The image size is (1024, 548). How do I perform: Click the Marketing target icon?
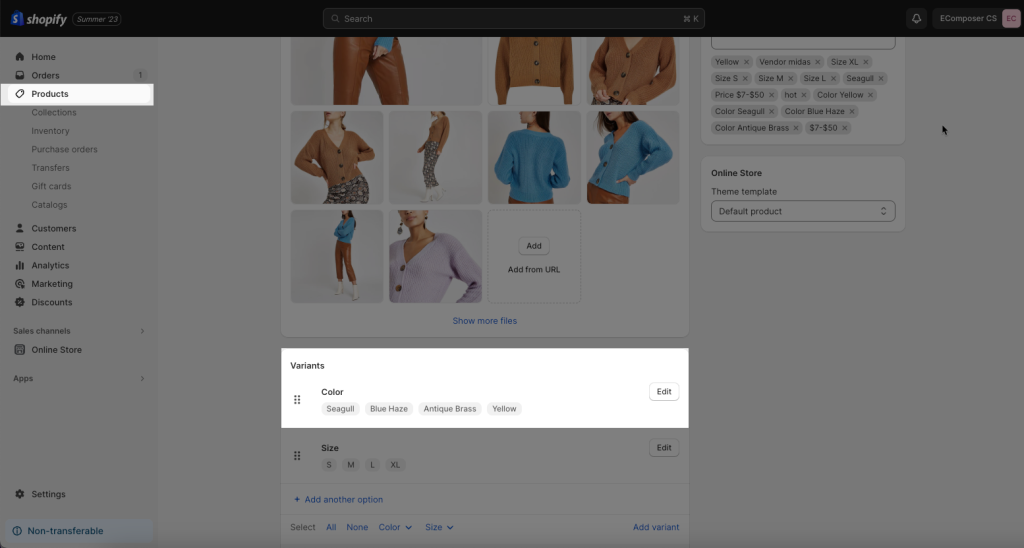(20, 283)
